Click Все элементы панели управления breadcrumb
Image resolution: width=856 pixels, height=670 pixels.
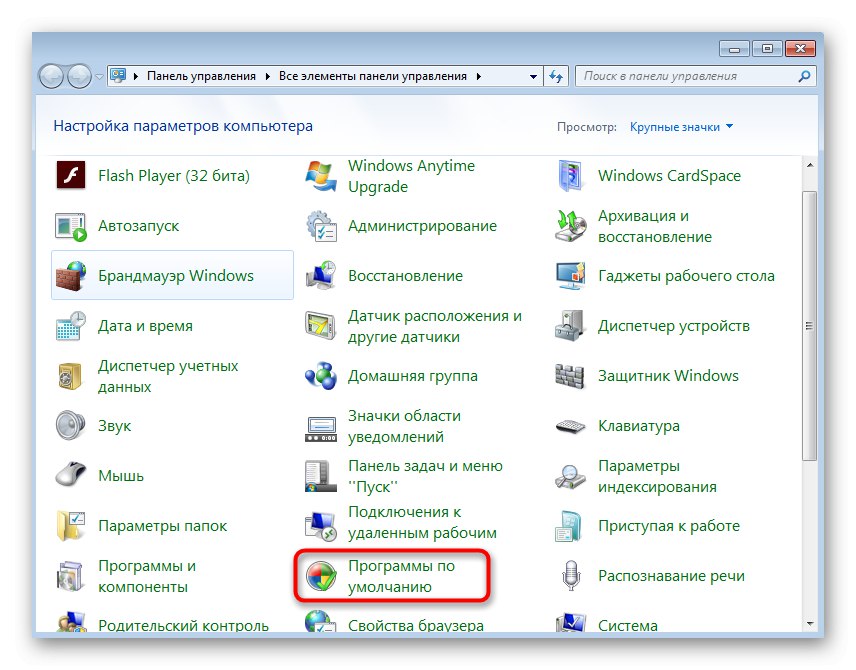pyautogui.click(x=373, y=76)
